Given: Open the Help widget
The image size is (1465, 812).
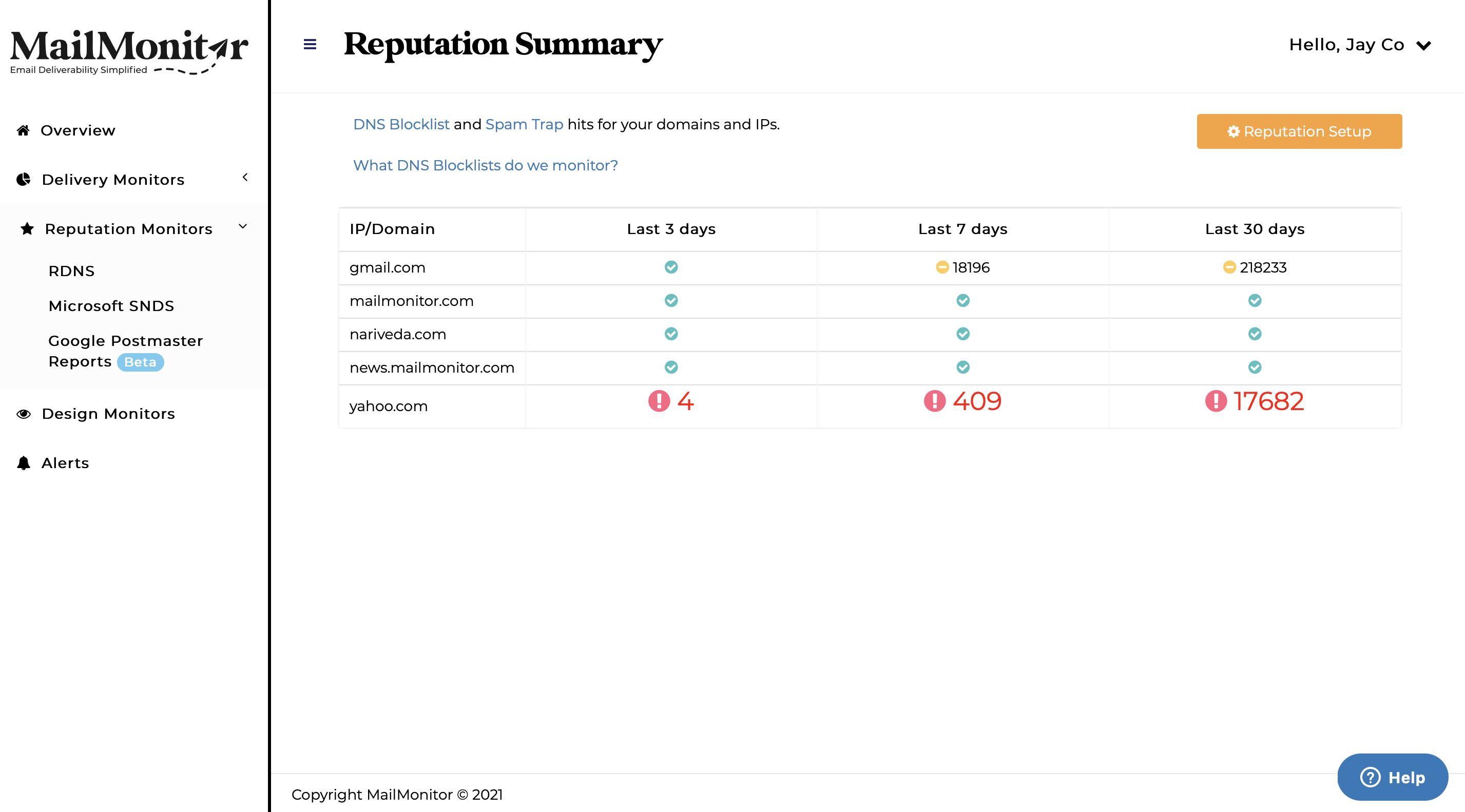Looking at the screenshot, I should click(x=1393, y=777).
